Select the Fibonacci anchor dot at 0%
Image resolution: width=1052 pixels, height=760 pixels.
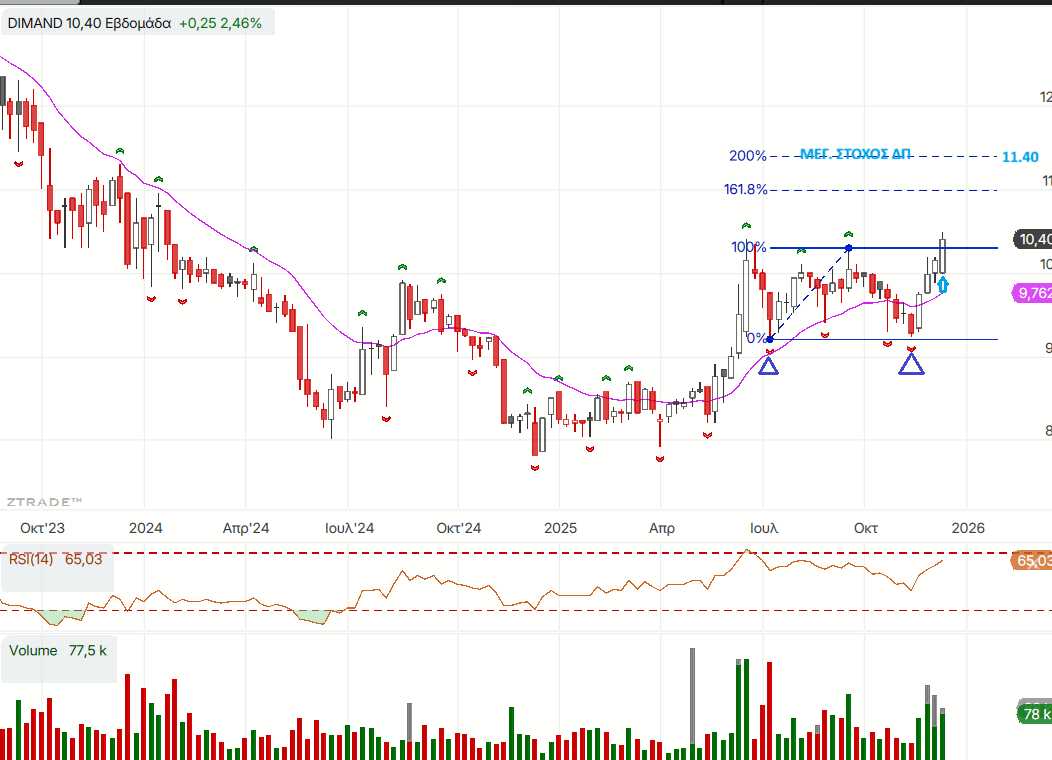(769, 339)
